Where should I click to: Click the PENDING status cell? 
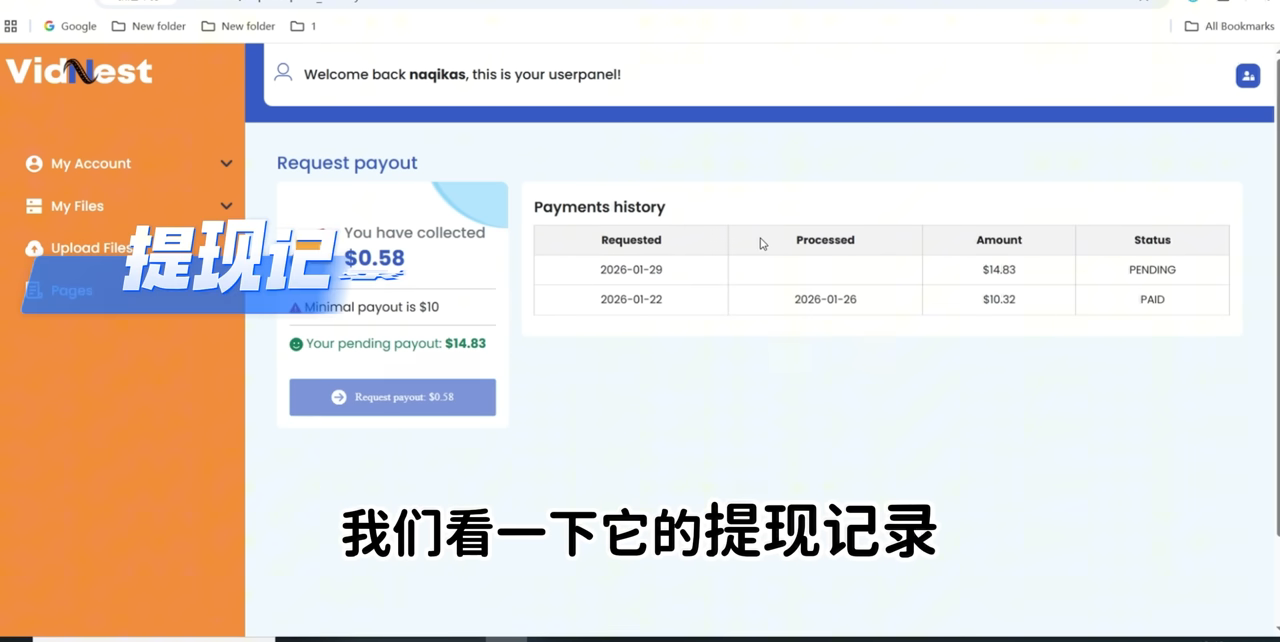pyautogui.click(x=1152, y=270)
